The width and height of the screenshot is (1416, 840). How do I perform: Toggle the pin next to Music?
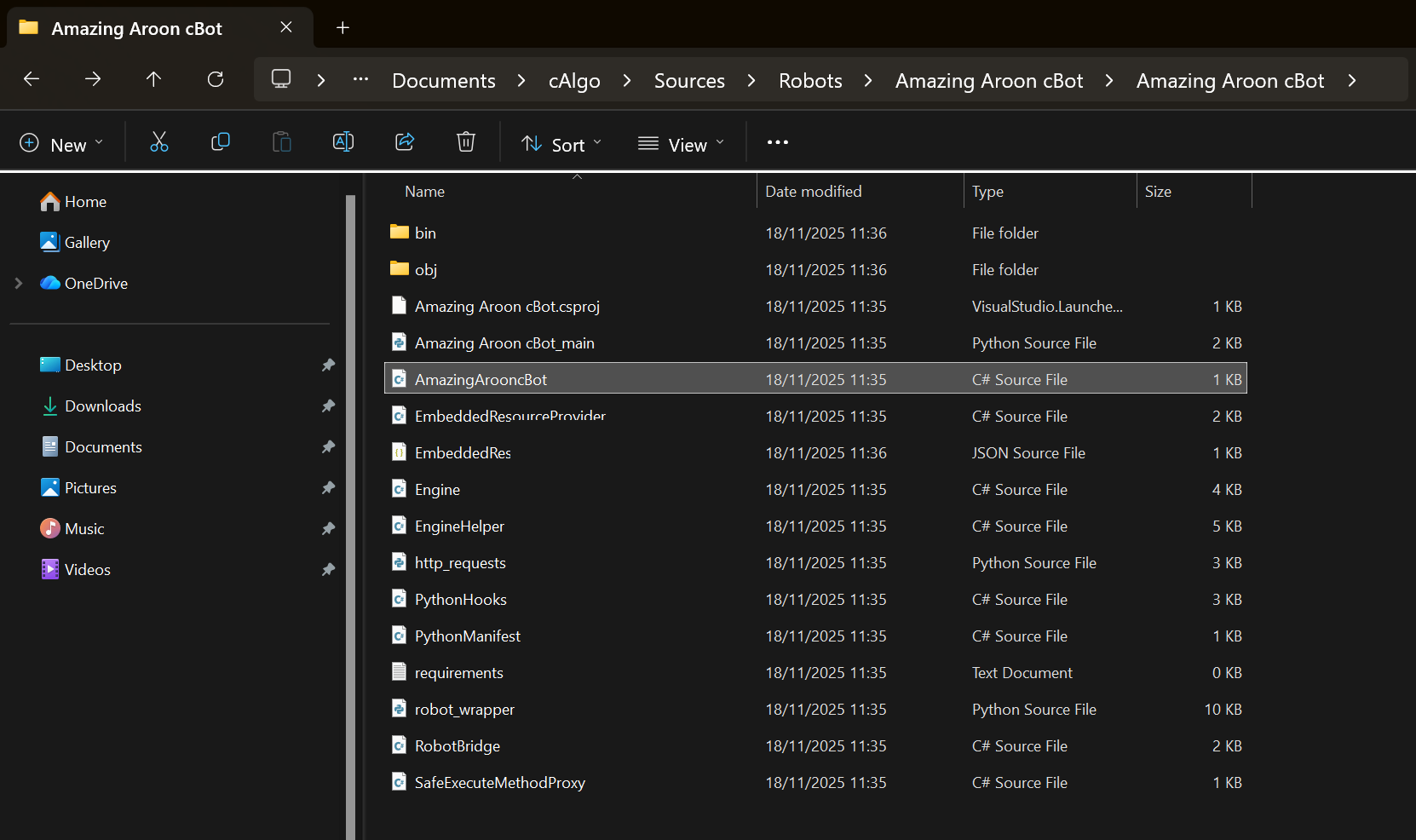coord(328,529)
